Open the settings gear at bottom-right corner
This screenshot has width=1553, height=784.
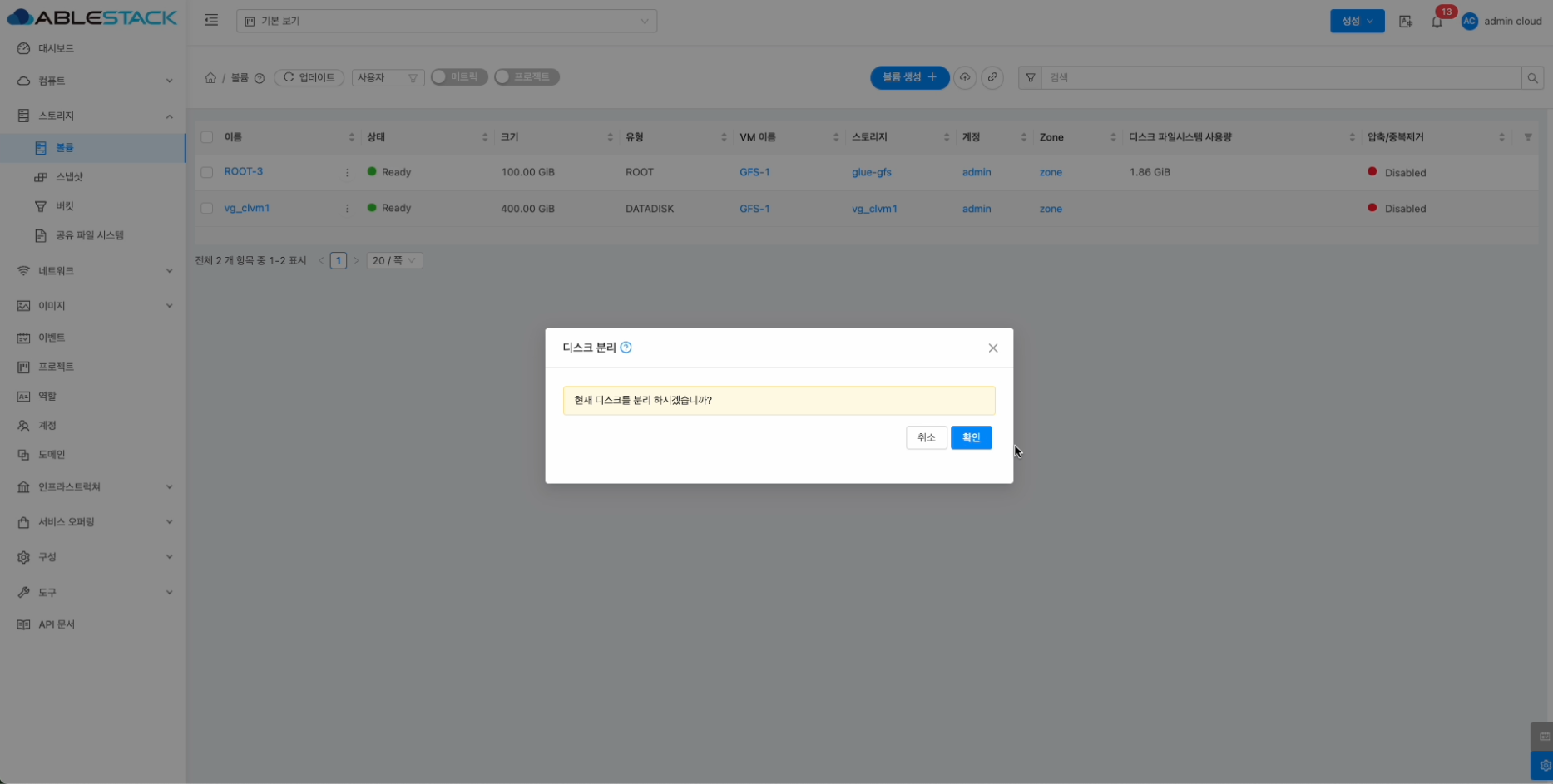1544,766
